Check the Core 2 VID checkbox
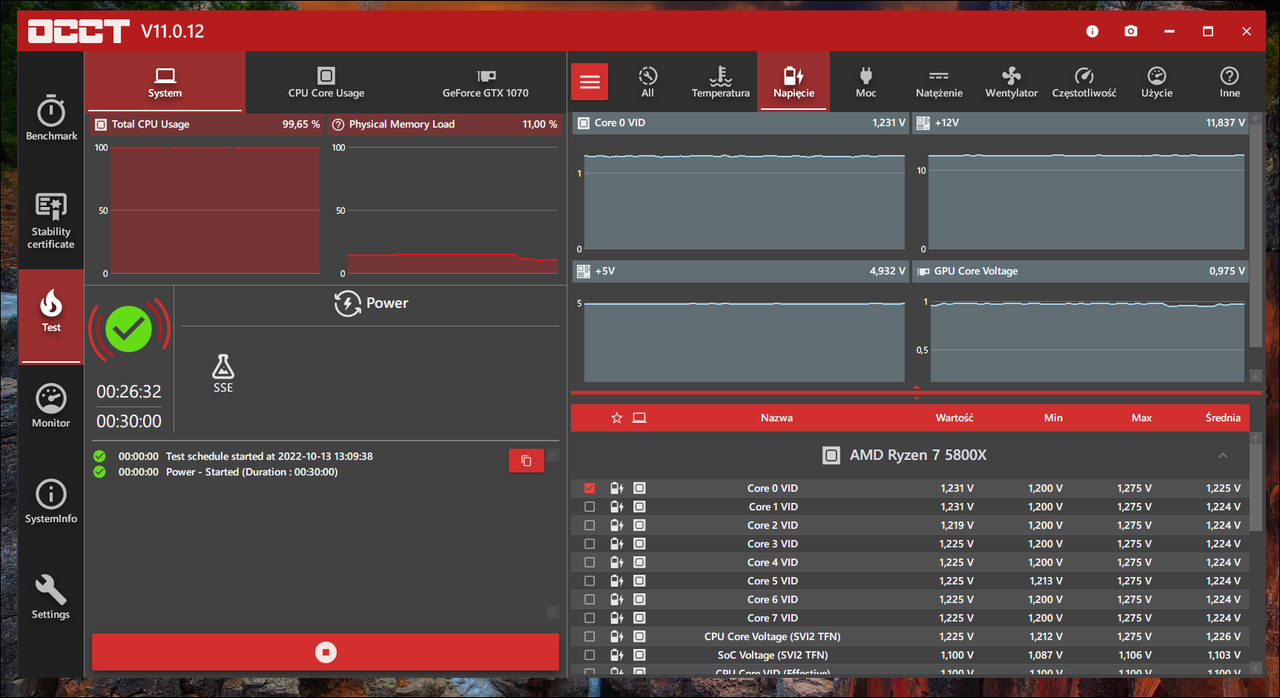 click(589, 525)
